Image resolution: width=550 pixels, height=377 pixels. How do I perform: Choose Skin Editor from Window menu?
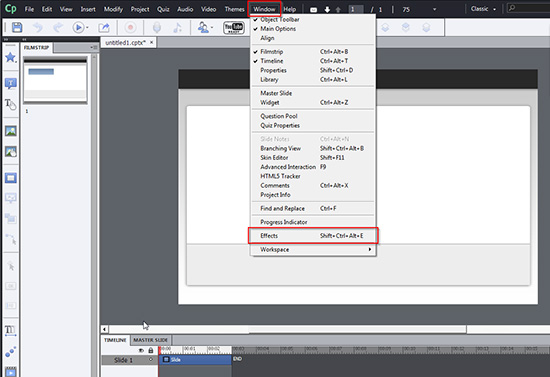click(312, 158)
